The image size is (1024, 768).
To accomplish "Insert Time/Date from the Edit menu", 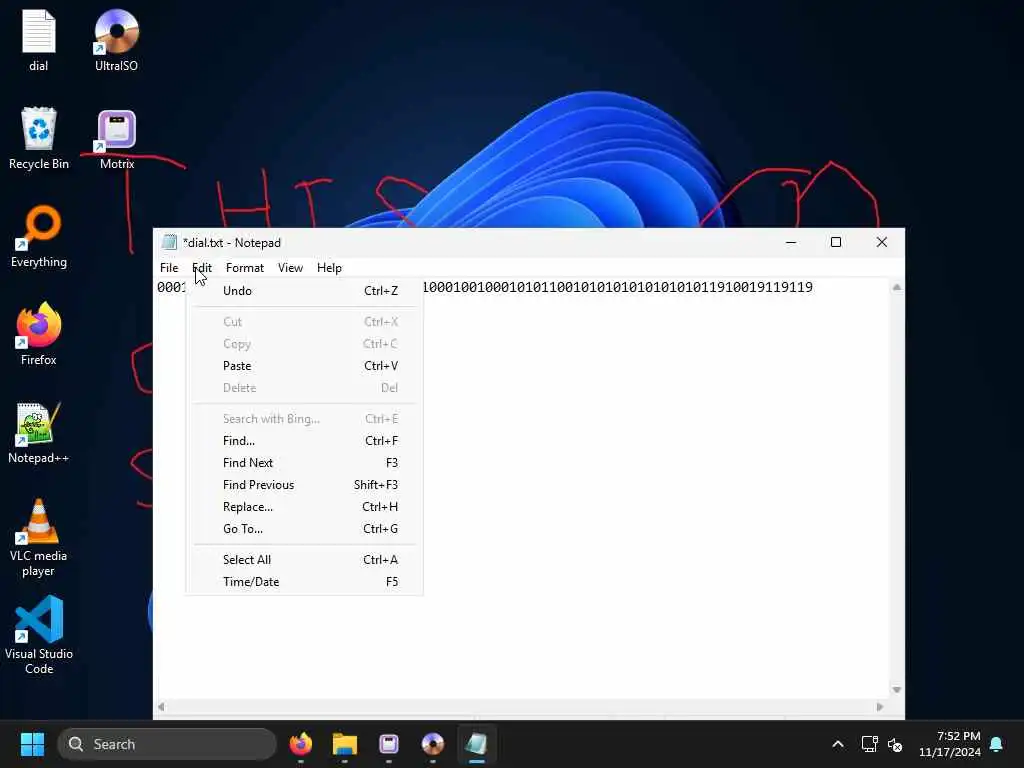I will coord(304,582).
